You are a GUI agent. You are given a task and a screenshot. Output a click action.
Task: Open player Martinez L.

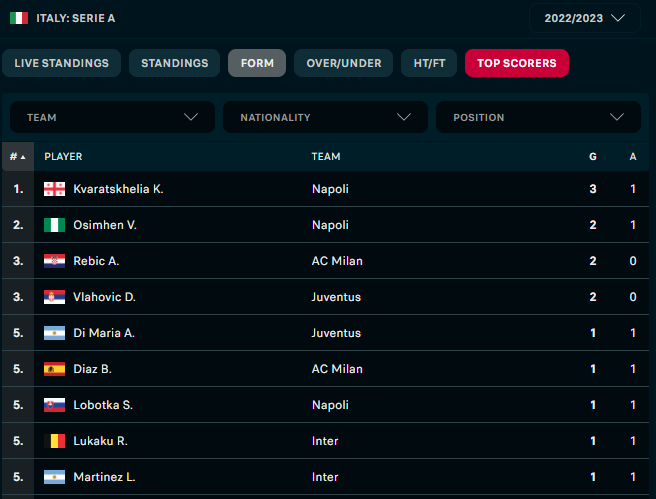click(x=104, y=477)
